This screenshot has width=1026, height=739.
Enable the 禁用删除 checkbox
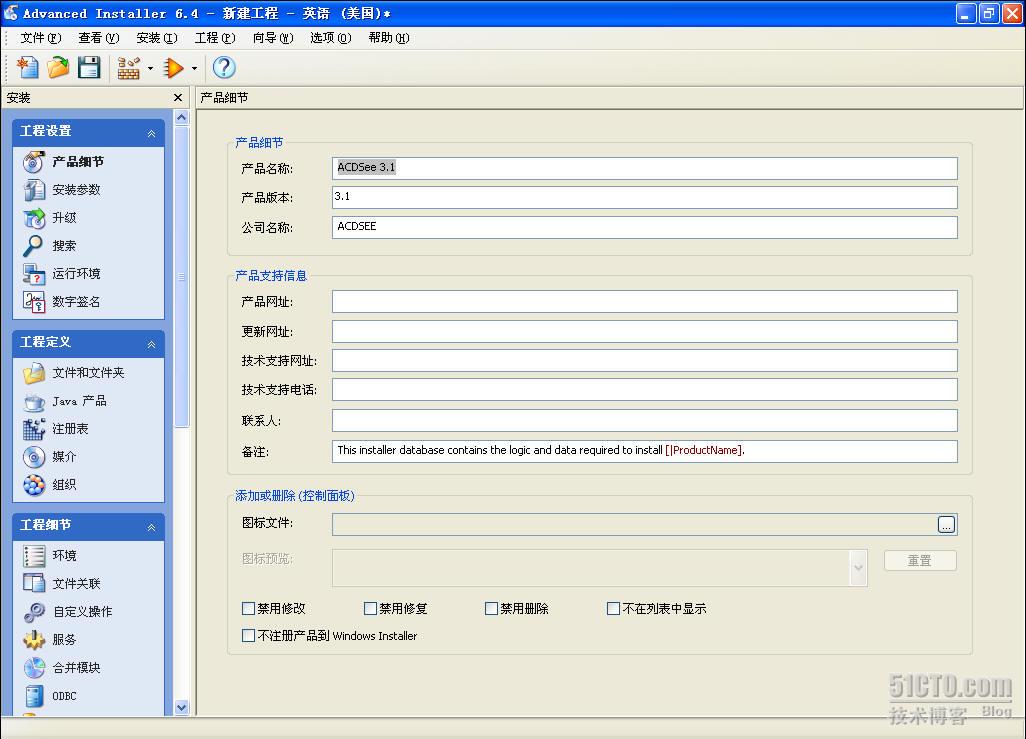(491, 609)
